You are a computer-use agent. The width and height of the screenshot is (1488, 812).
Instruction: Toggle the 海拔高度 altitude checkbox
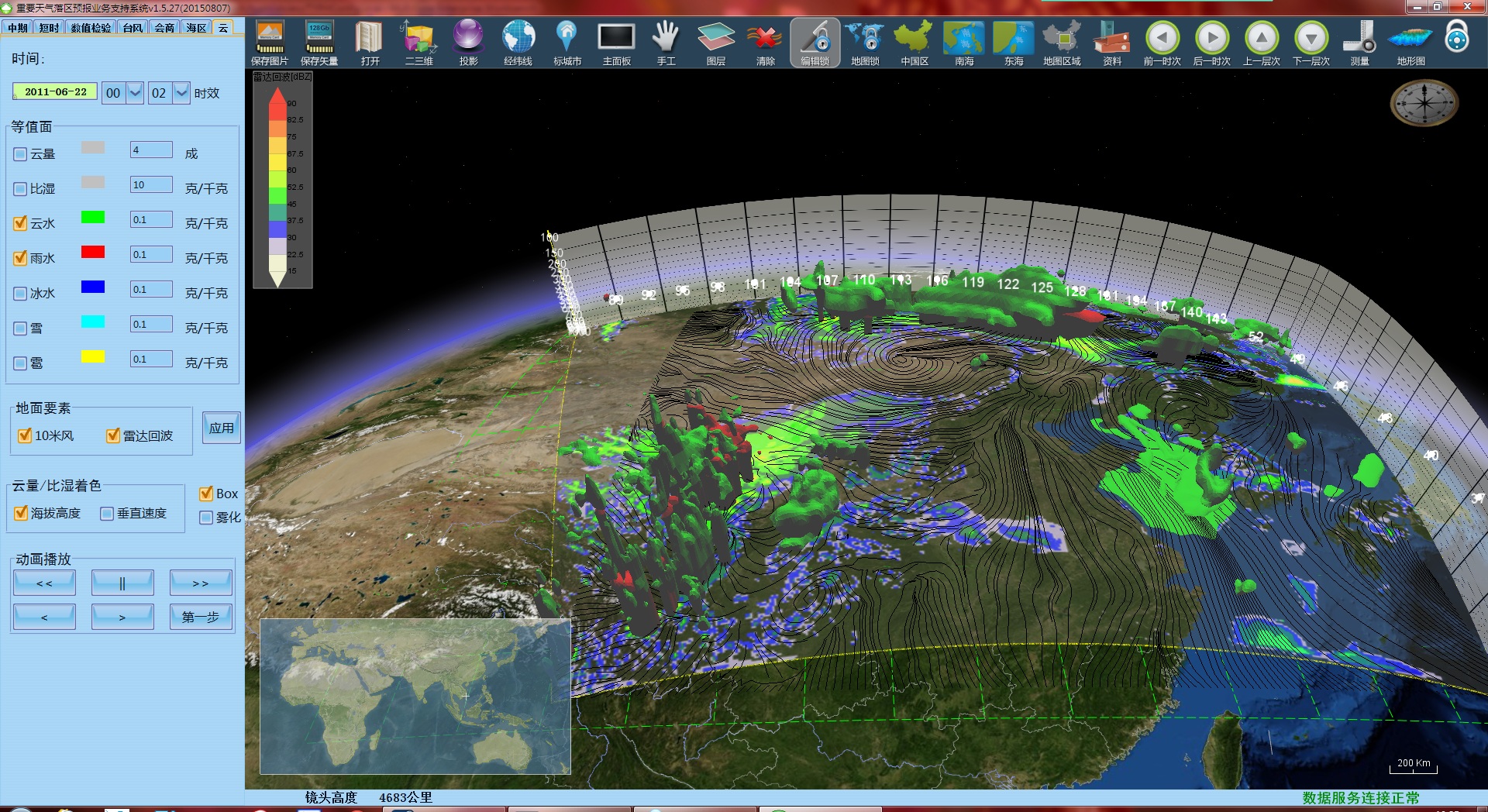tap(21, 513)
